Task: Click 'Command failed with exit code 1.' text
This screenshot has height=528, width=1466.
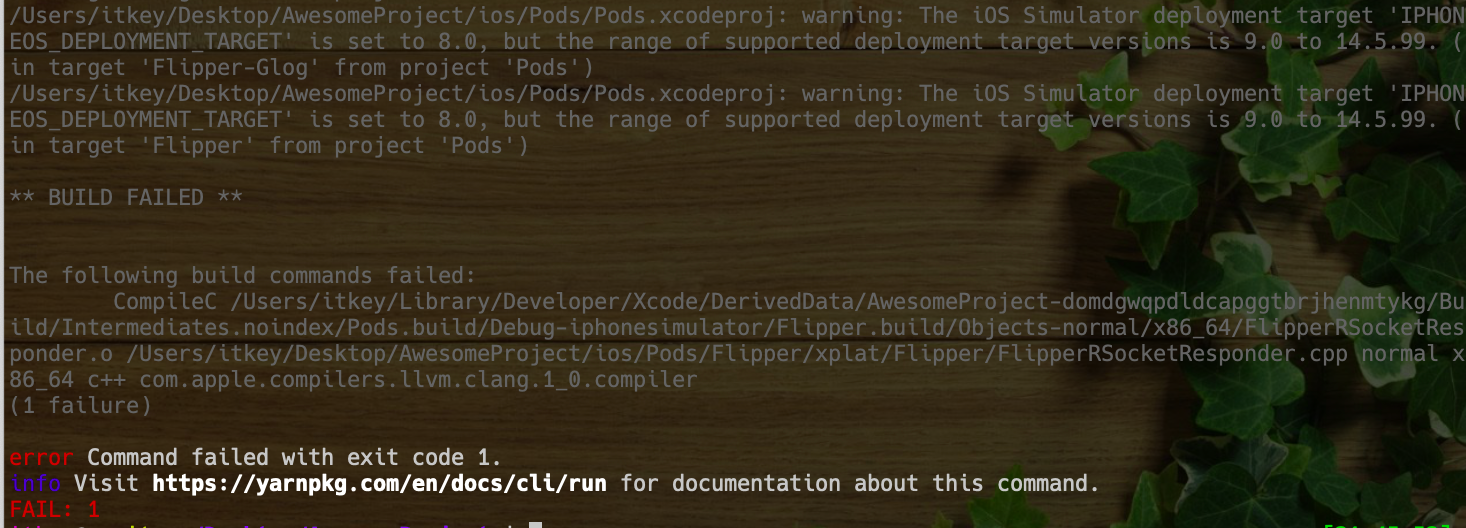Action: [295, 458]
